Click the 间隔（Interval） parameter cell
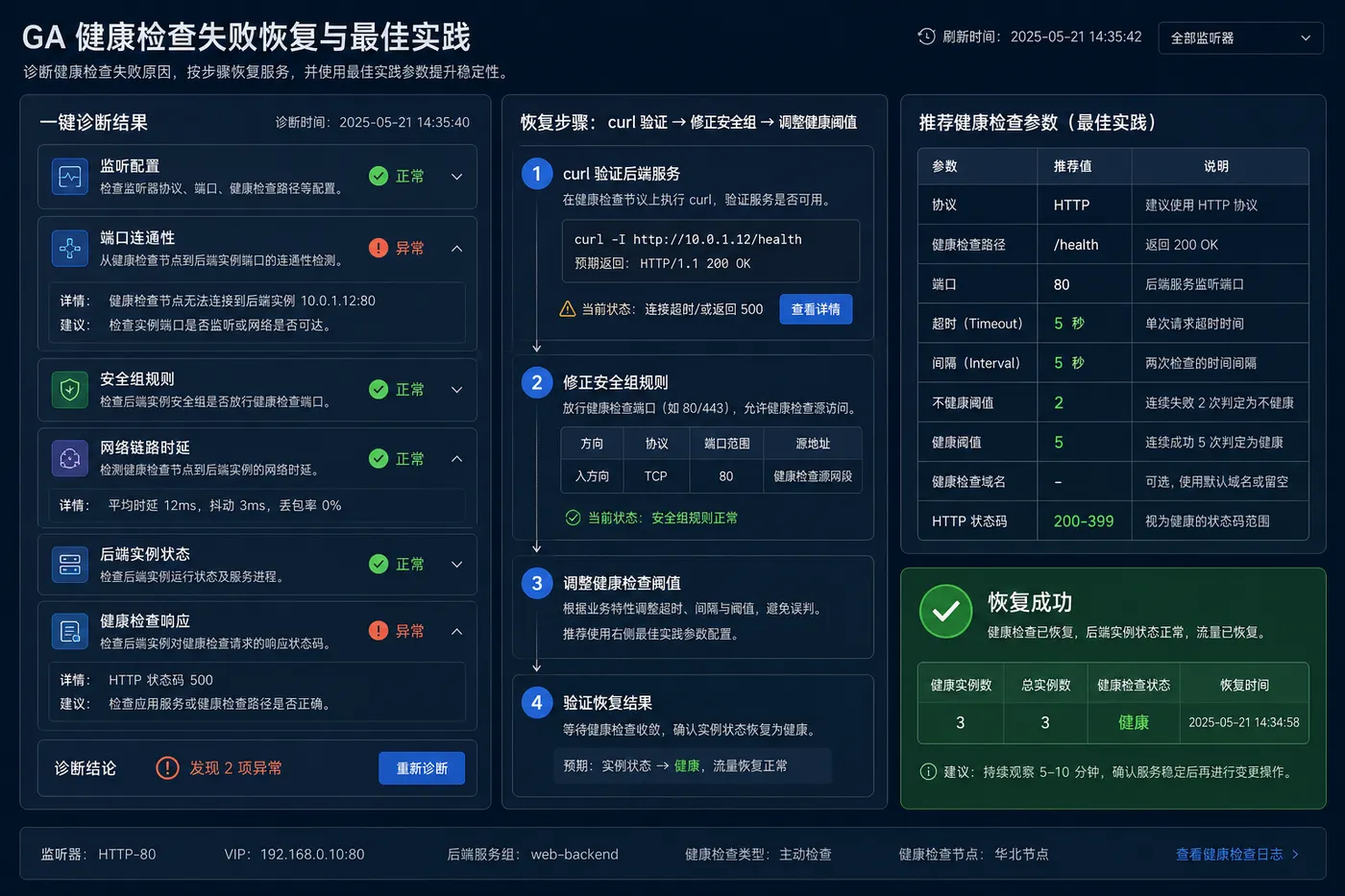 point(977,363)
